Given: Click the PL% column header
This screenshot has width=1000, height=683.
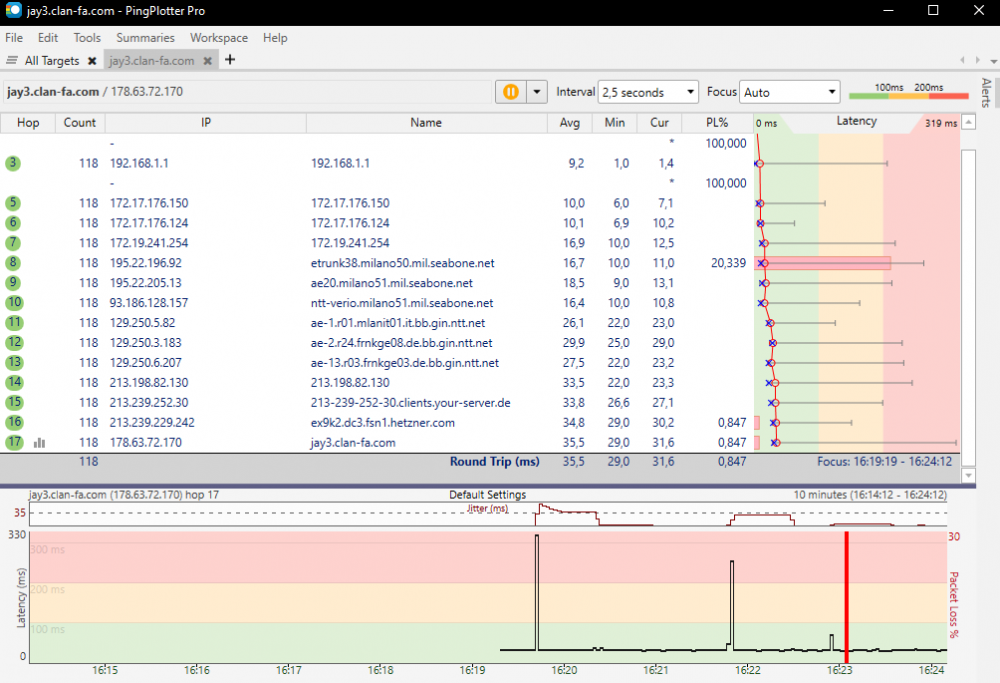Looking at the screenshot, I should click(717, 122).
